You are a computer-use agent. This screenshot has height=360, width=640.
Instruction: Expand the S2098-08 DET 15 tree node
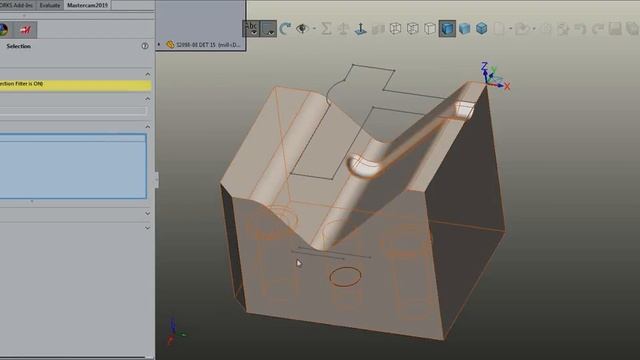click(x=159, y=44)
